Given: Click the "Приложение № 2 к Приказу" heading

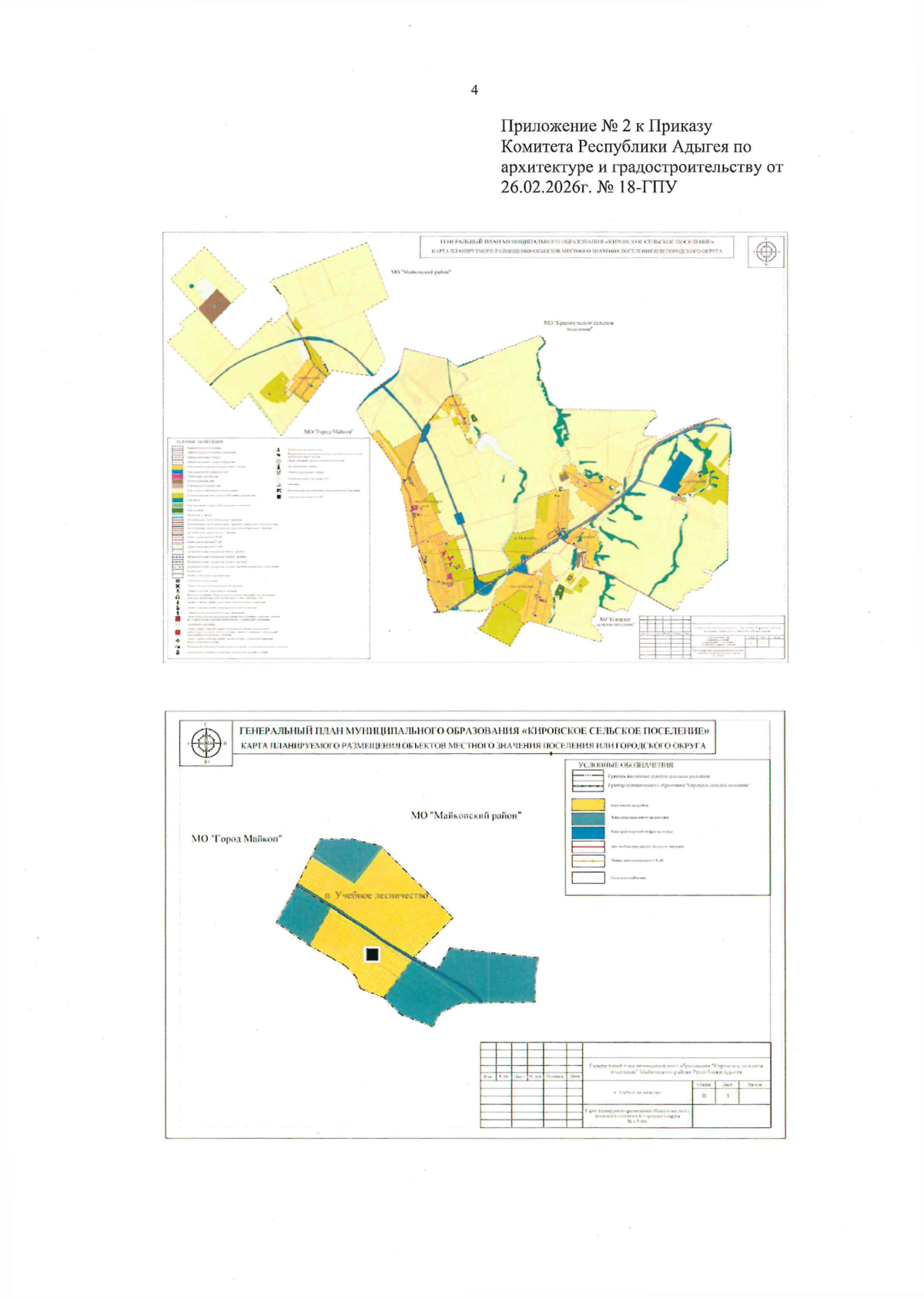Looking at the screenshot, I should click(x=606, y=126).
